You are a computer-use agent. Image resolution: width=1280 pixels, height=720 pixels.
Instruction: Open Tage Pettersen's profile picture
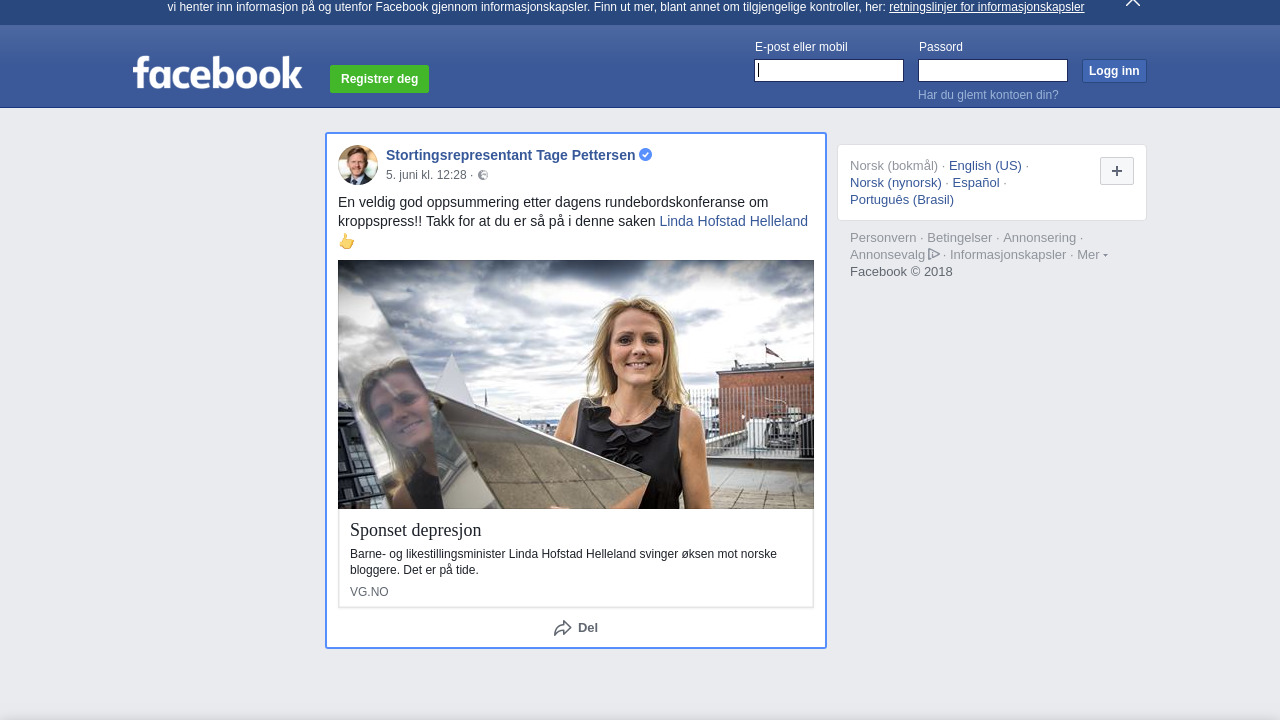click(358, 165)
